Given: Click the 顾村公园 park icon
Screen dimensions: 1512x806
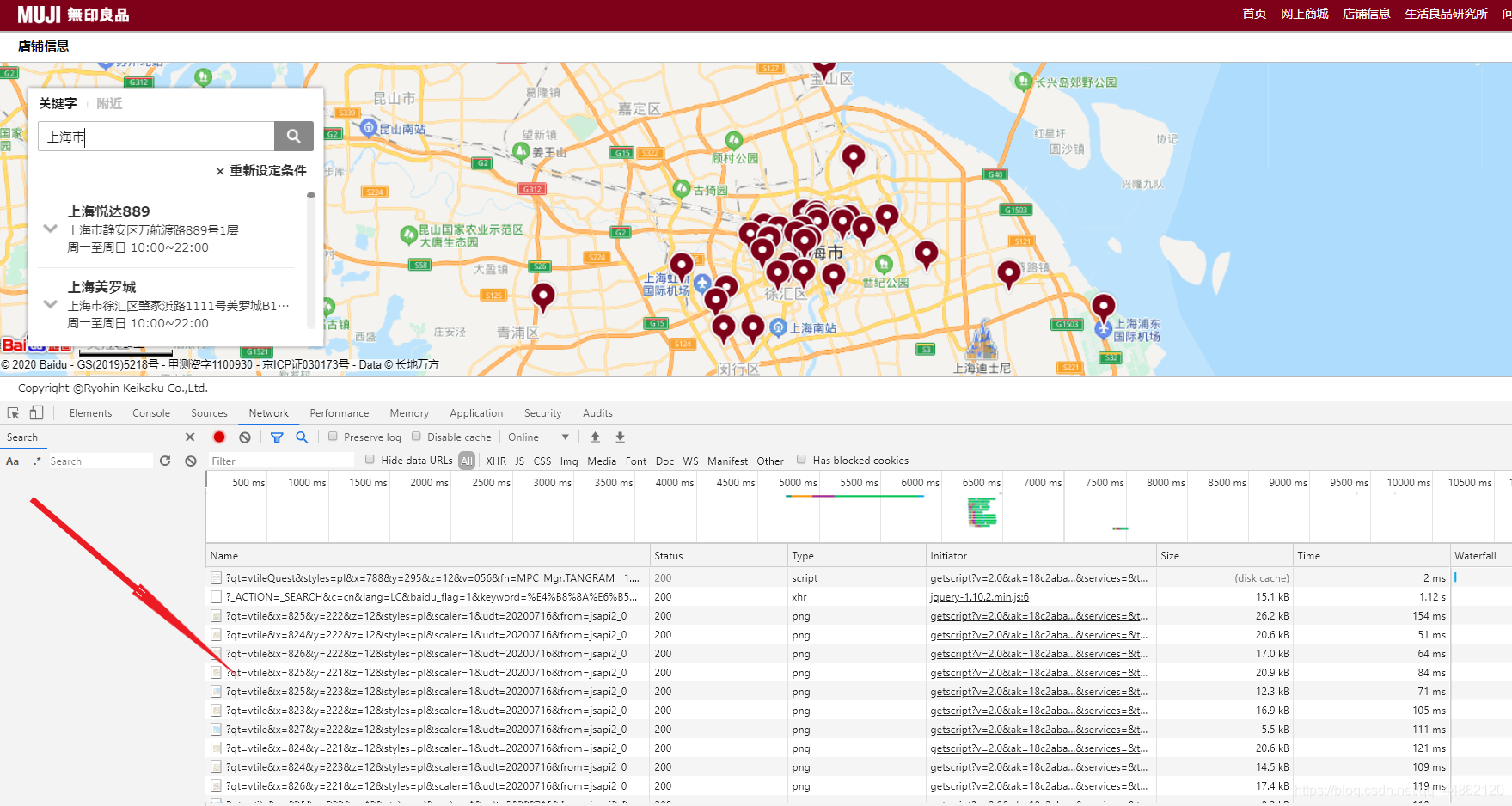Looking at the screenshot, I should point(733,140).
